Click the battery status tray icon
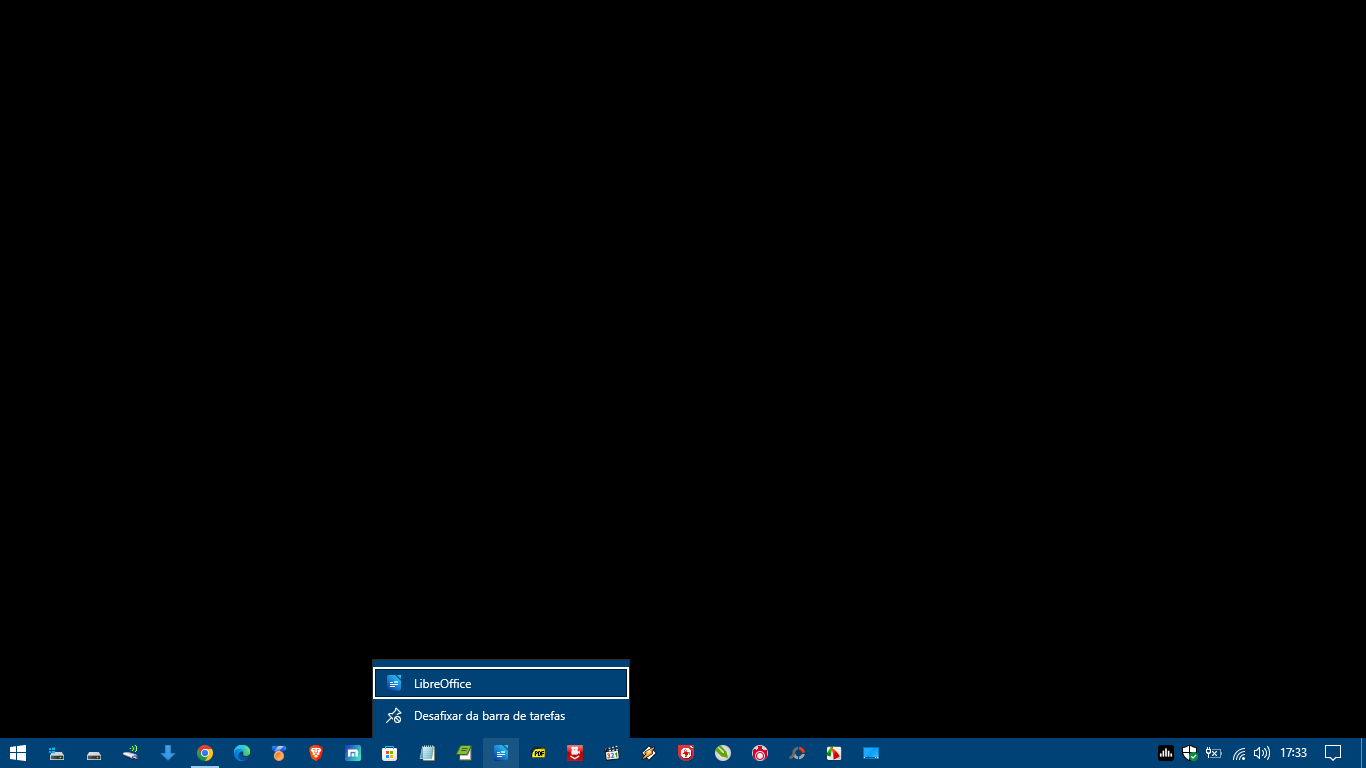1366x768 pixels. [1214, 753]
